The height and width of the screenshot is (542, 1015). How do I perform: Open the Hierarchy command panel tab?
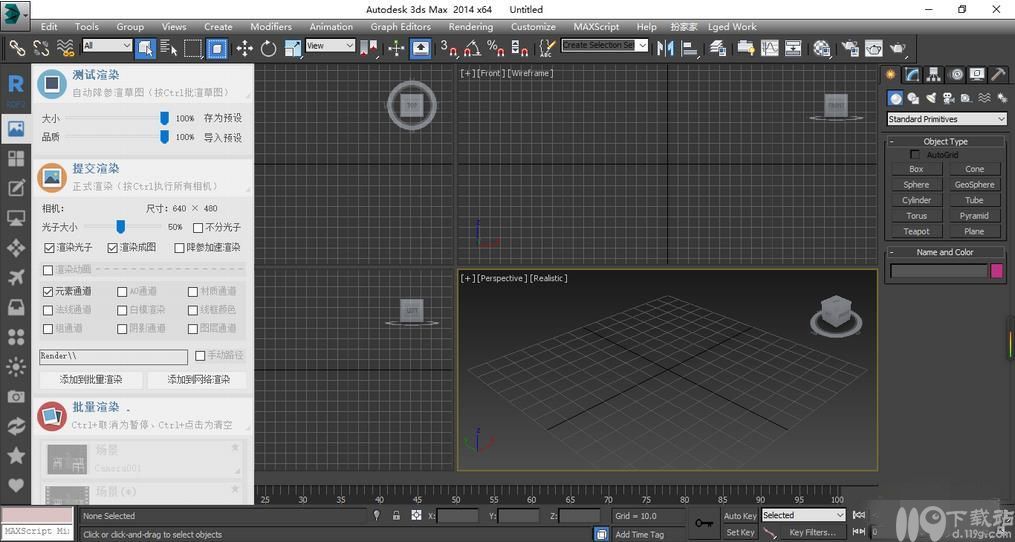tap(933, 74)
